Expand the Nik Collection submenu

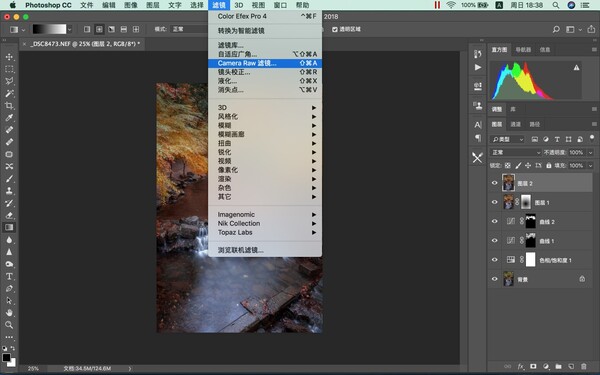point(265,223)
